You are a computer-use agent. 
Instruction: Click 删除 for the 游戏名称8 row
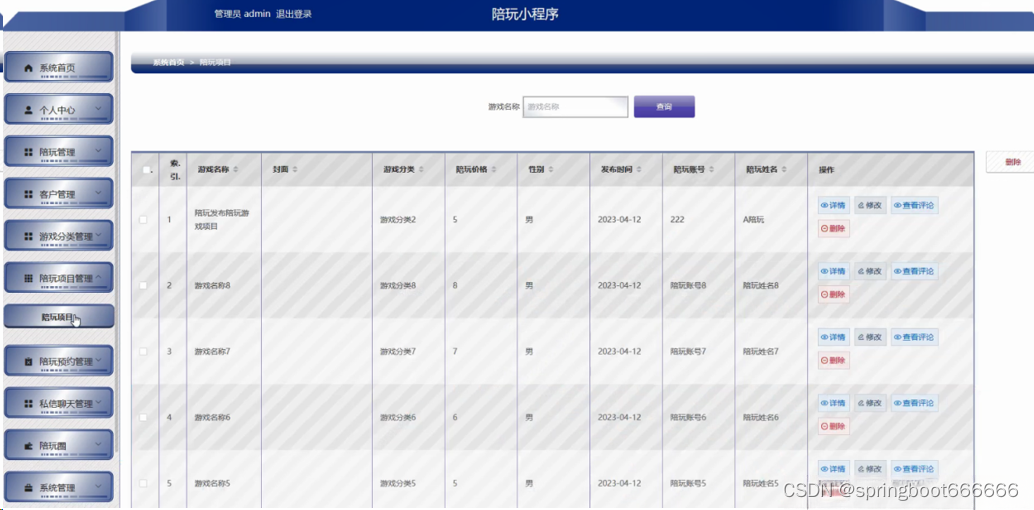[834, 295]
